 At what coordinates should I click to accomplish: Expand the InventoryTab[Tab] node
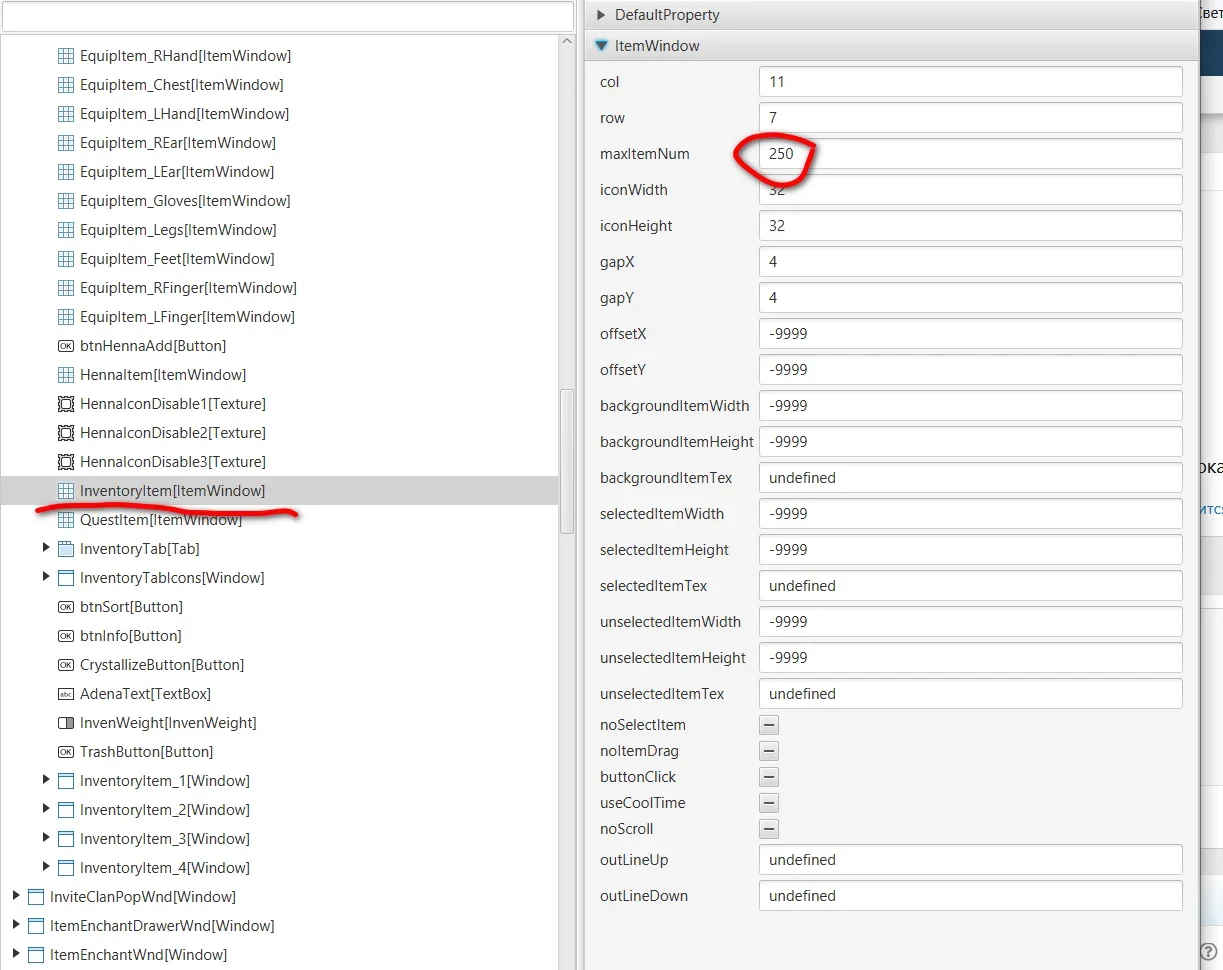click(46, 548)
